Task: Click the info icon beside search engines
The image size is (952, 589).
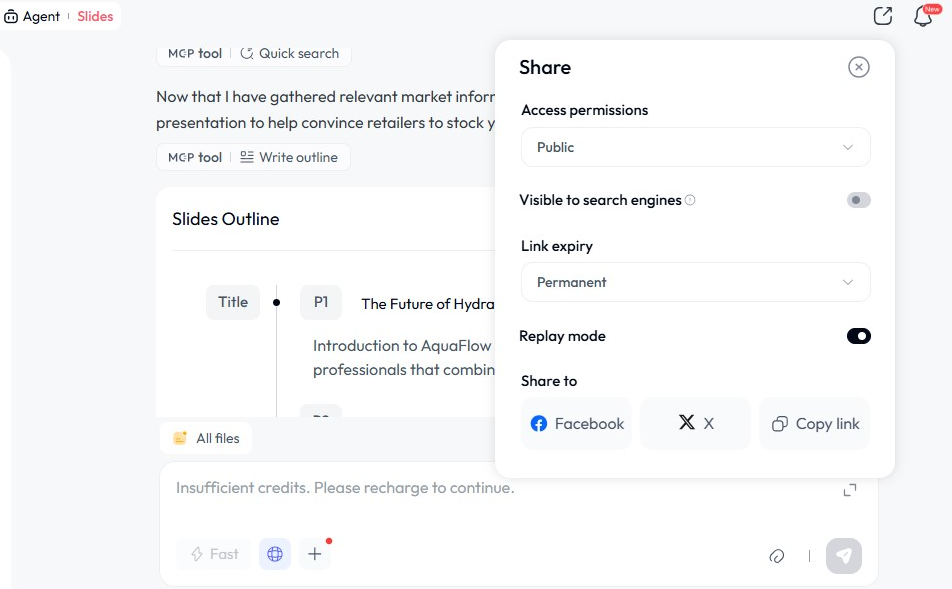Action: pyautogui.click(x=690, y=200)
